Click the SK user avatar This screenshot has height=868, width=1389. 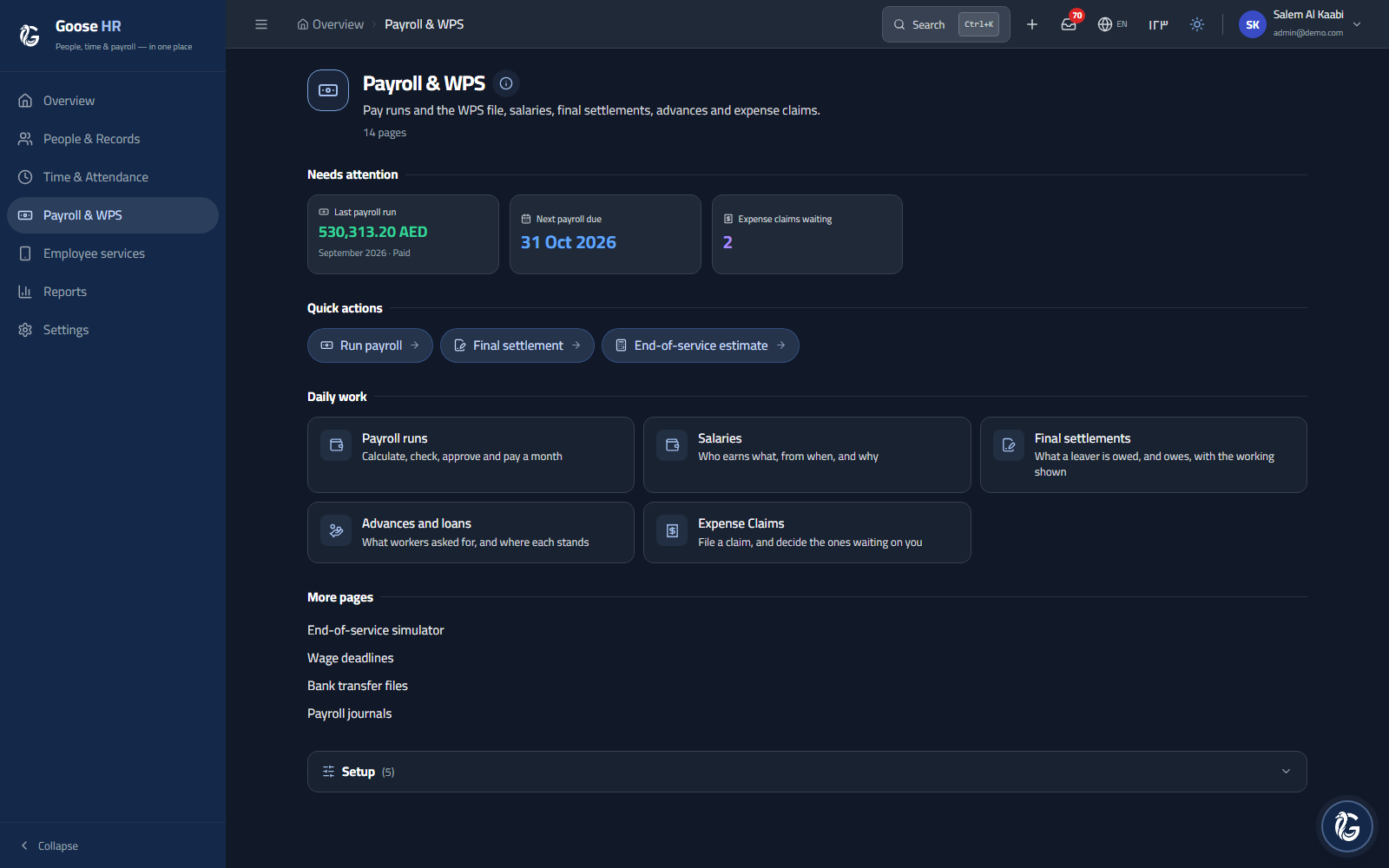[1253, 24]
